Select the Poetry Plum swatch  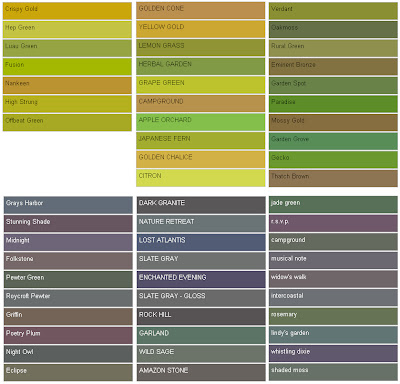[x=68, y=335]
